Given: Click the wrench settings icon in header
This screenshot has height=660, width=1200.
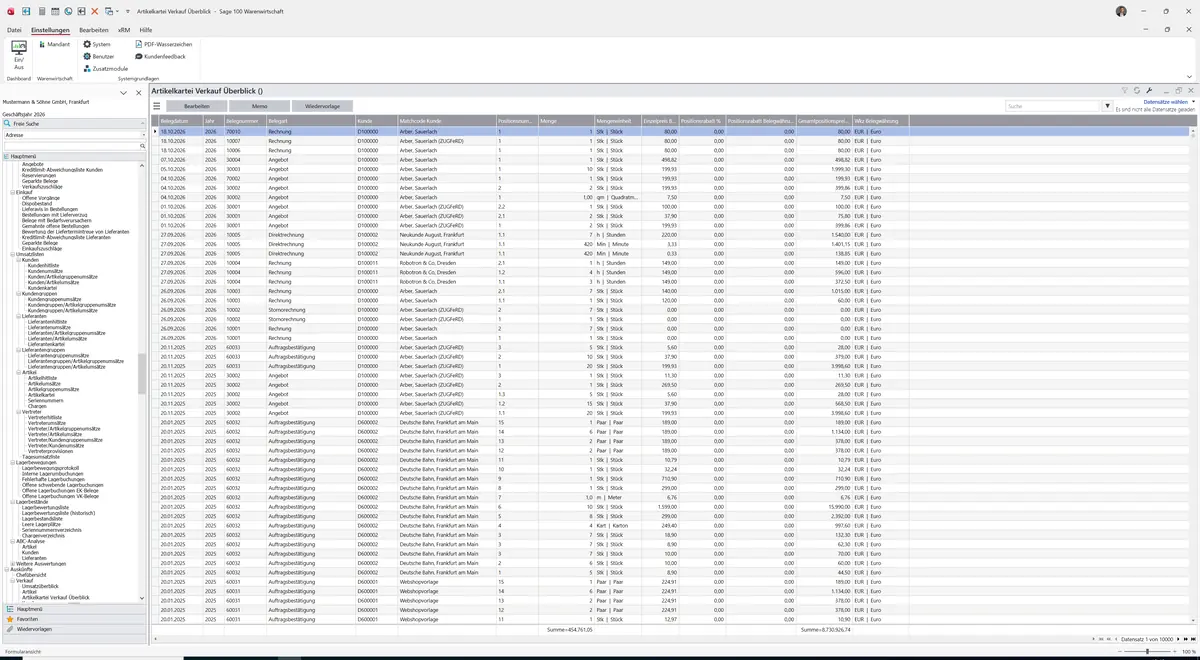Looking at the screenshot, I should tap(1150, 90).
